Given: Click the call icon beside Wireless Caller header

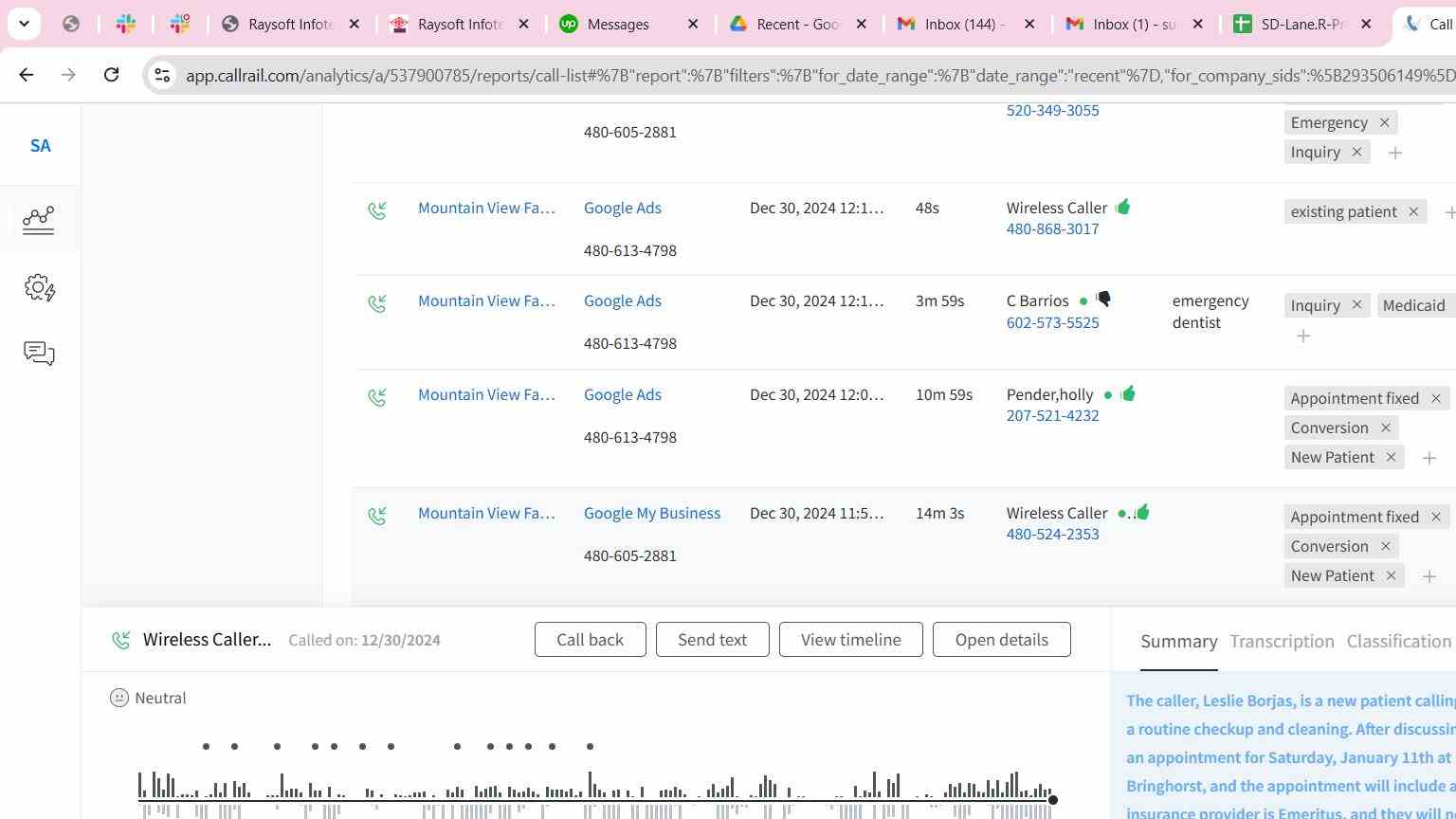Looking at the screenshot, I should coord(120,640).
